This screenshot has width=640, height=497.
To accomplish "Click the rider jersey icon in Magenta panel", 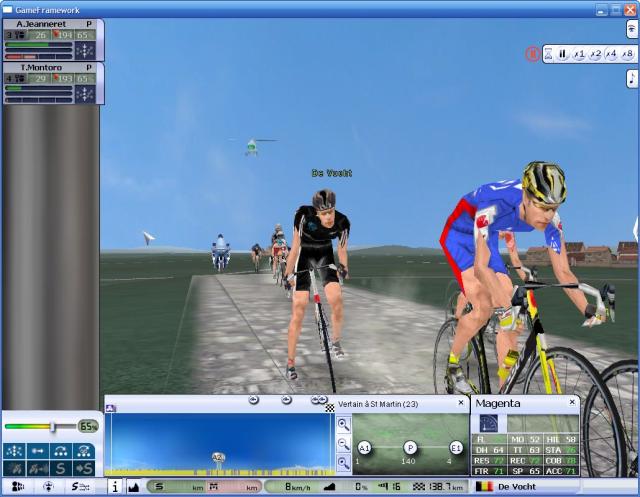I will point(489,423).
